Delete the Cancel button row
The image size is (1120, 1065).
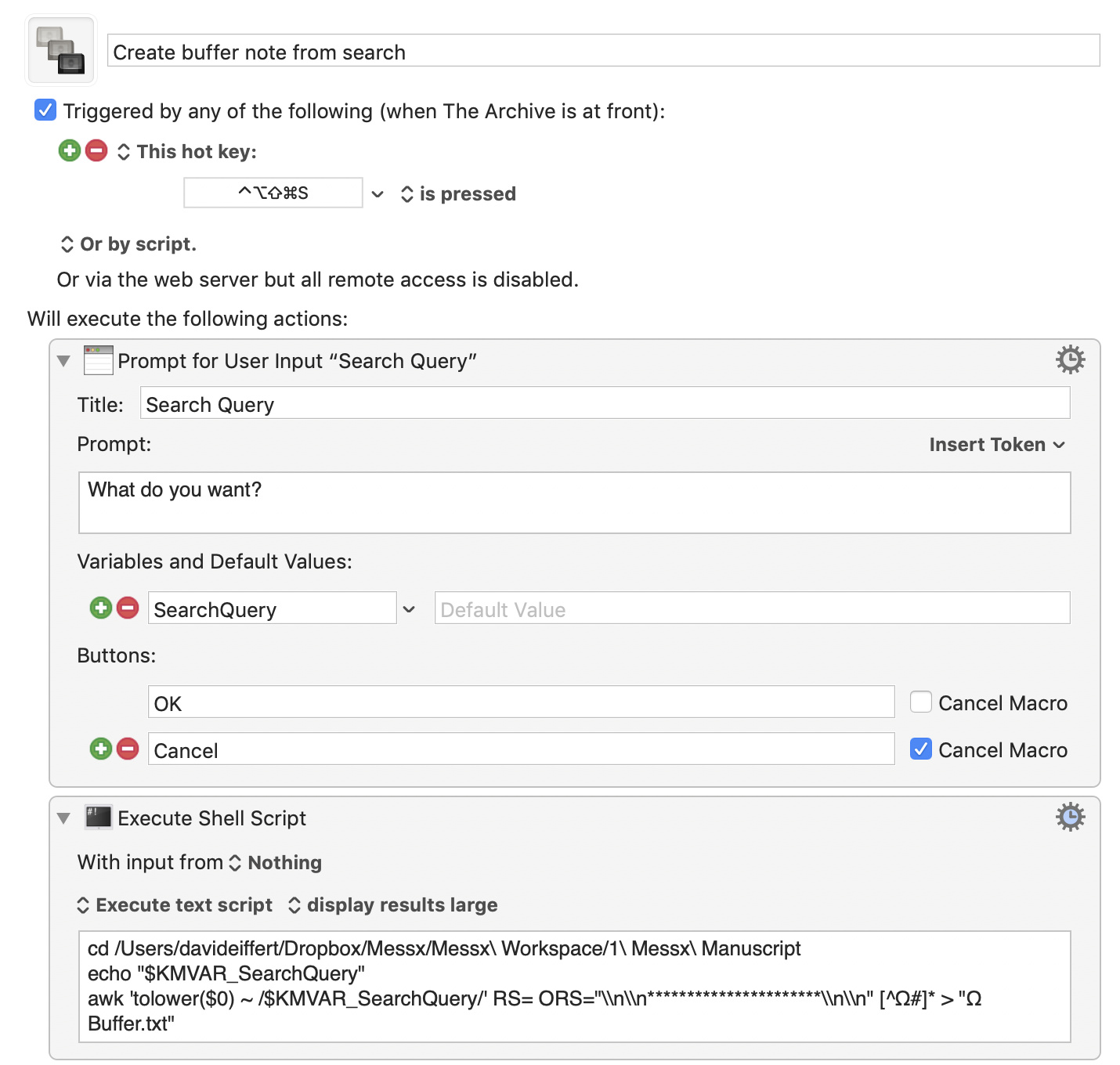[x=128, y=749]
